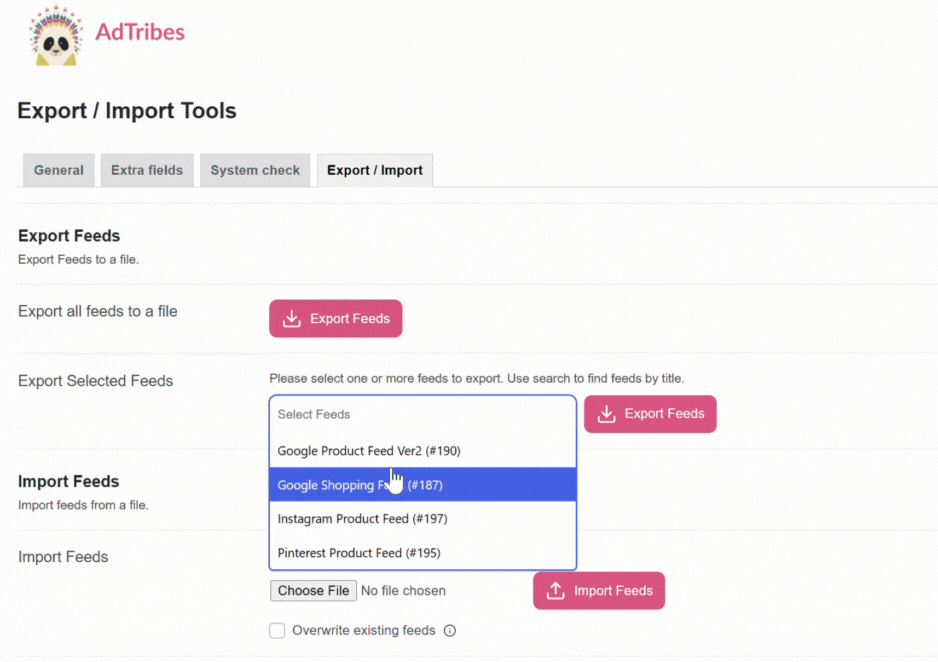Click download icon on export-all Export Feeds button
The height and width of the screenshot is (662, 938).
(292, 319)
